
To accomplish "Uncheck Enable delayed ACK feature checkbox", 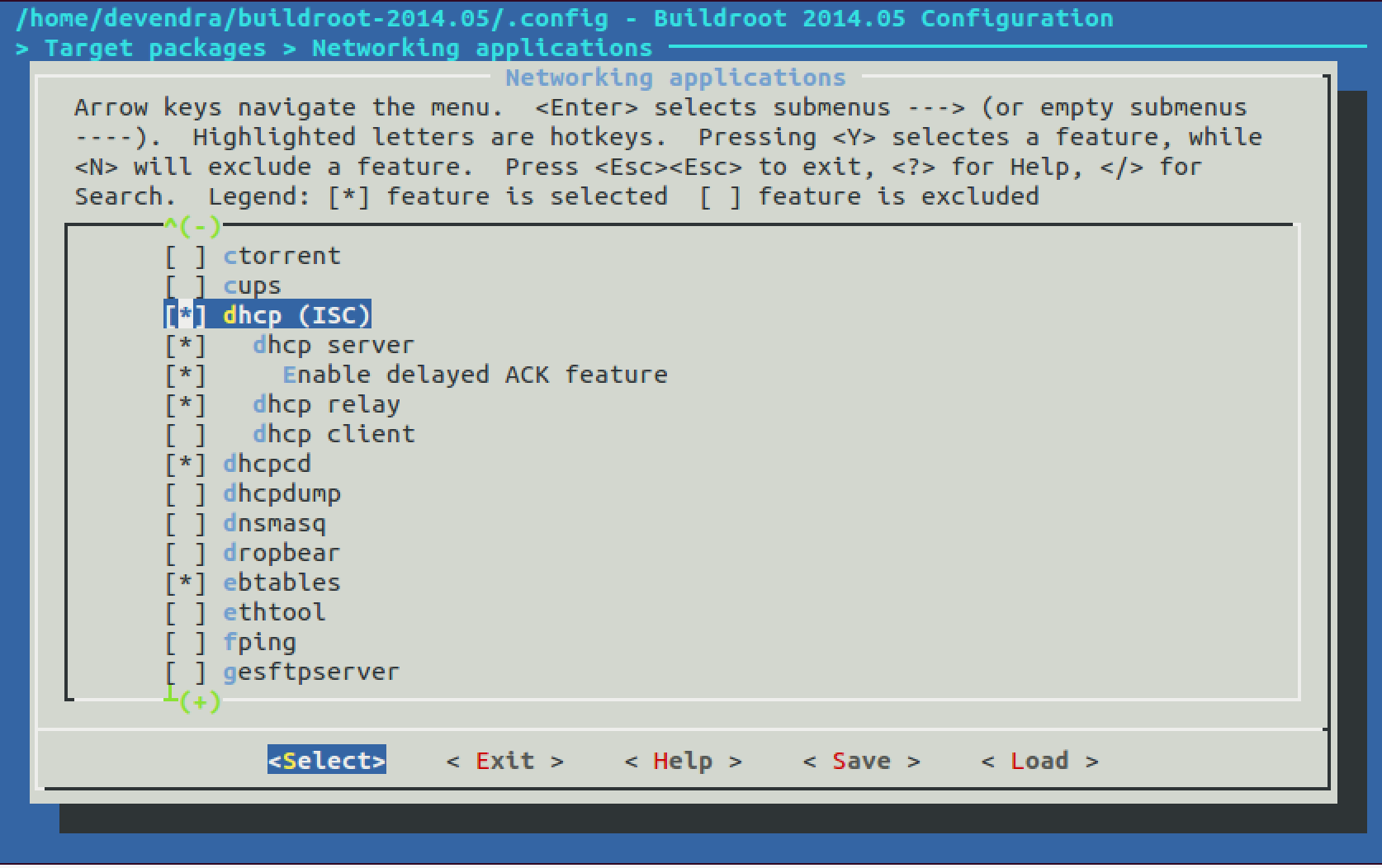I will [185, 375].
